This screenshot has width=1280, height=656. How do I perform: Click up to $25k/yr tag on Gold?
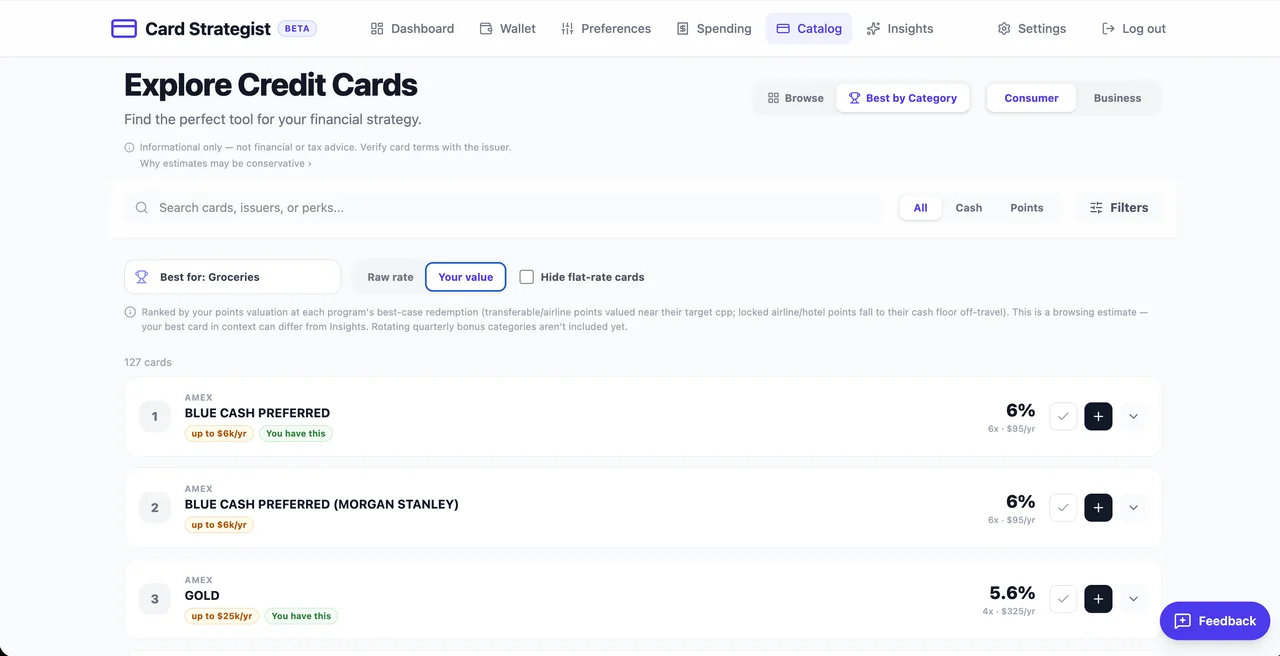click(x=222, y=616)
